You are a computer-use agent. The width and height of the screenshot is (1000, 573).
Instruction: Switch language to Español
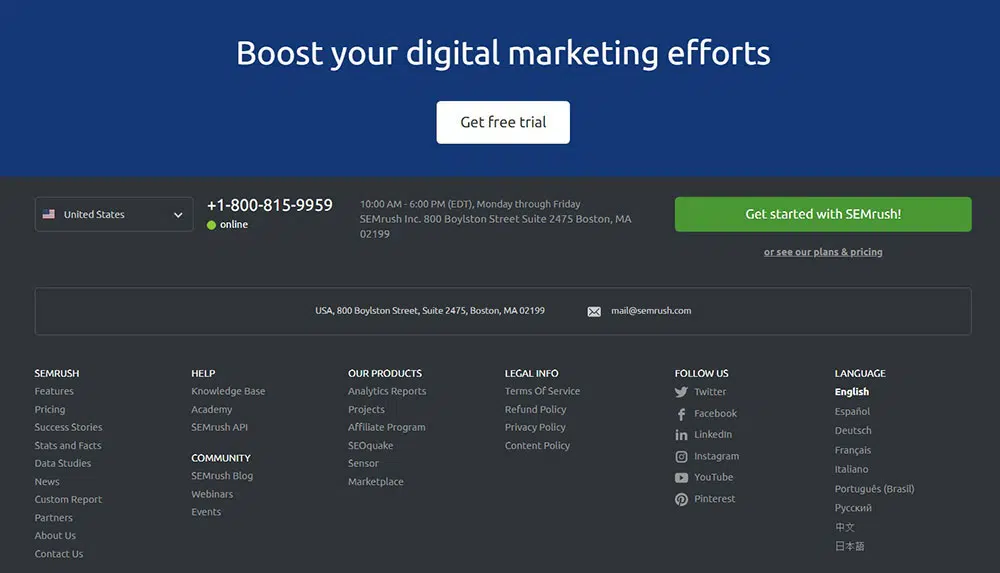pyautogui.click(x=852, y=411)
